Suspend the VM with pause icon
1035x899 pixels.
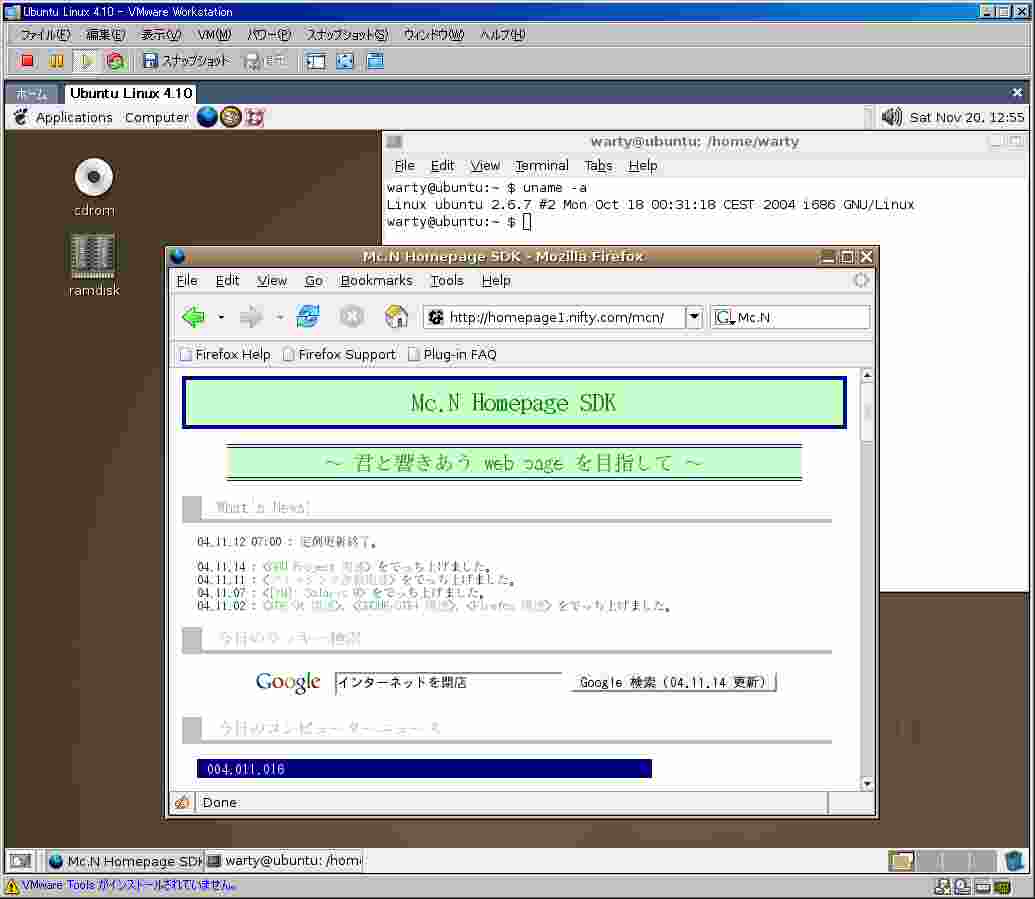(57, 61)
